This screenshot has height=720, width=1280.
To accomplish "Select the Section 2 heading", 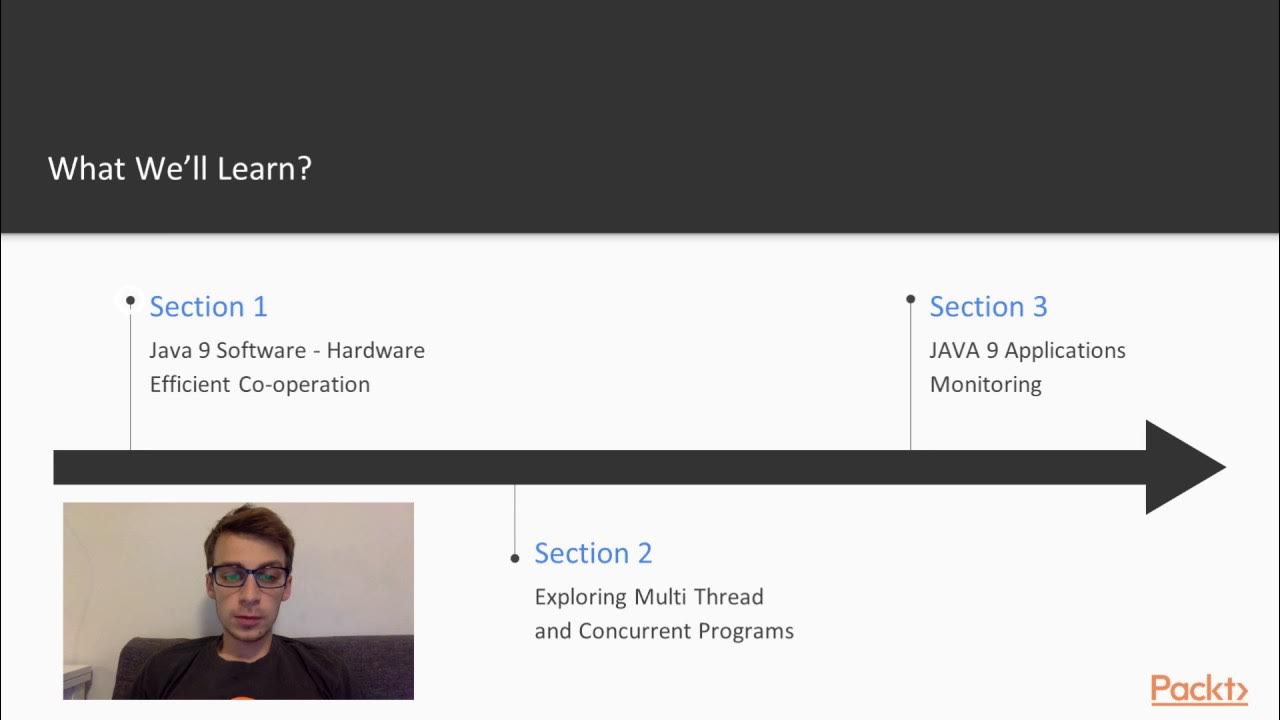I will (x=593, y=553).
